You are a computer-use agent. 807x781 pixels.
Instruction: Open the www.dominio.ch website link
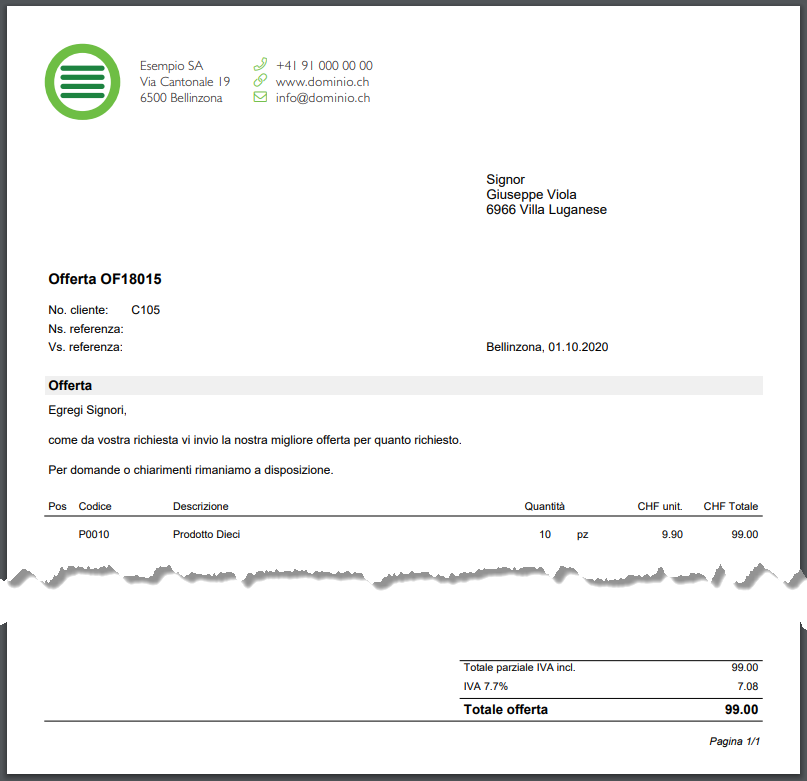(x=322, y=82)
